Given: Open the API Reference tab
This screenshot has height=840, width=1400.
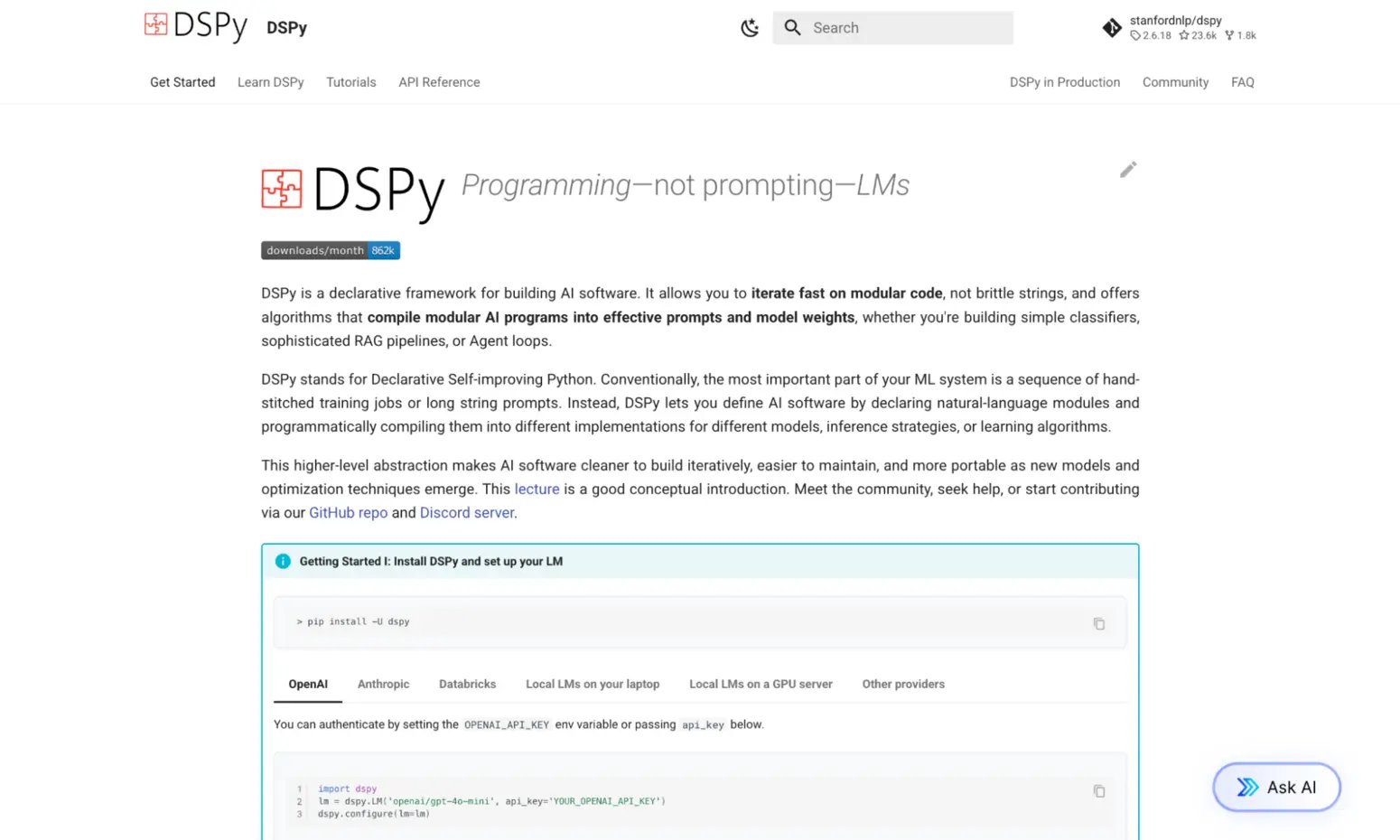Looking at the screenshot, I should (x=439, y=82).
